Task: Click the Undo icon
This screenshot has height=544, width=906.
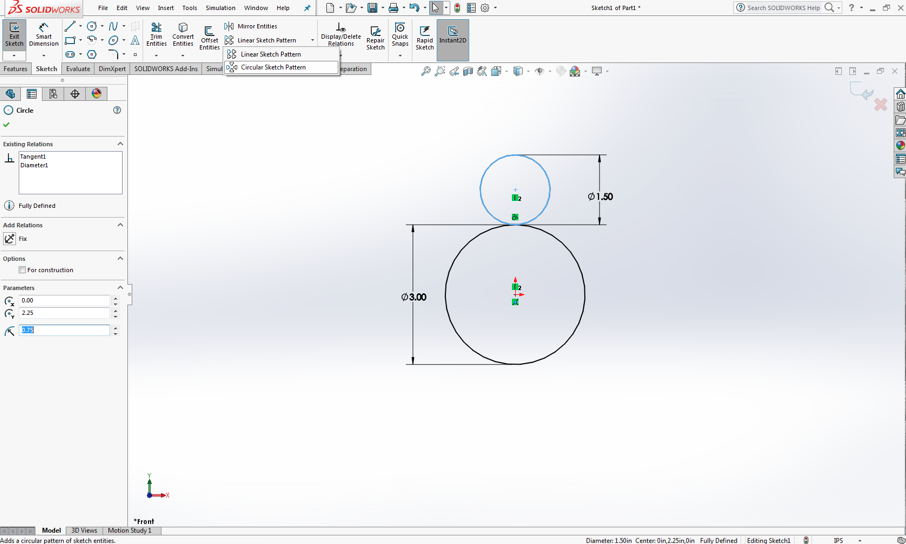Action: coord(414,8)
